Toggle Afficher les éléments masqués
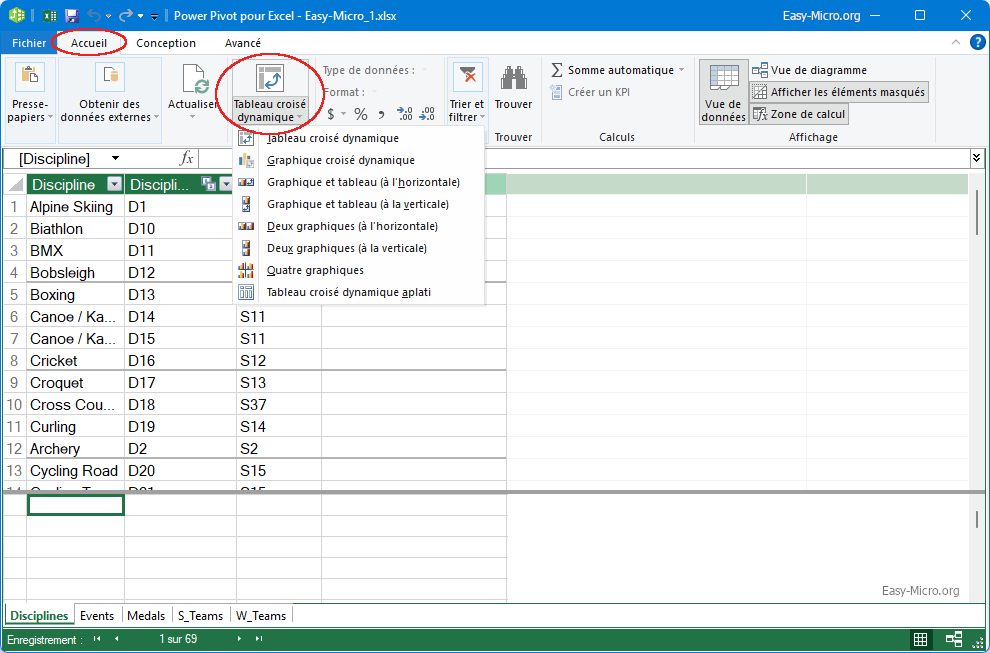Viewport: 990px width, 653px height. (838, 92)
